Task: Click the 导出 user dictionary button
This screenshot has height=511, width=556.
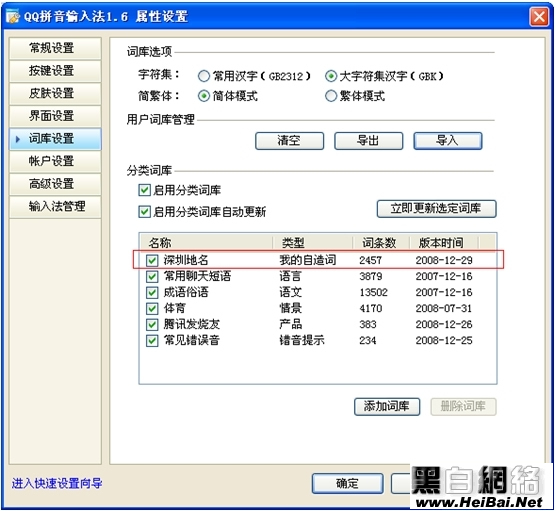Action: pyautogui.click(x=368, y=141)
